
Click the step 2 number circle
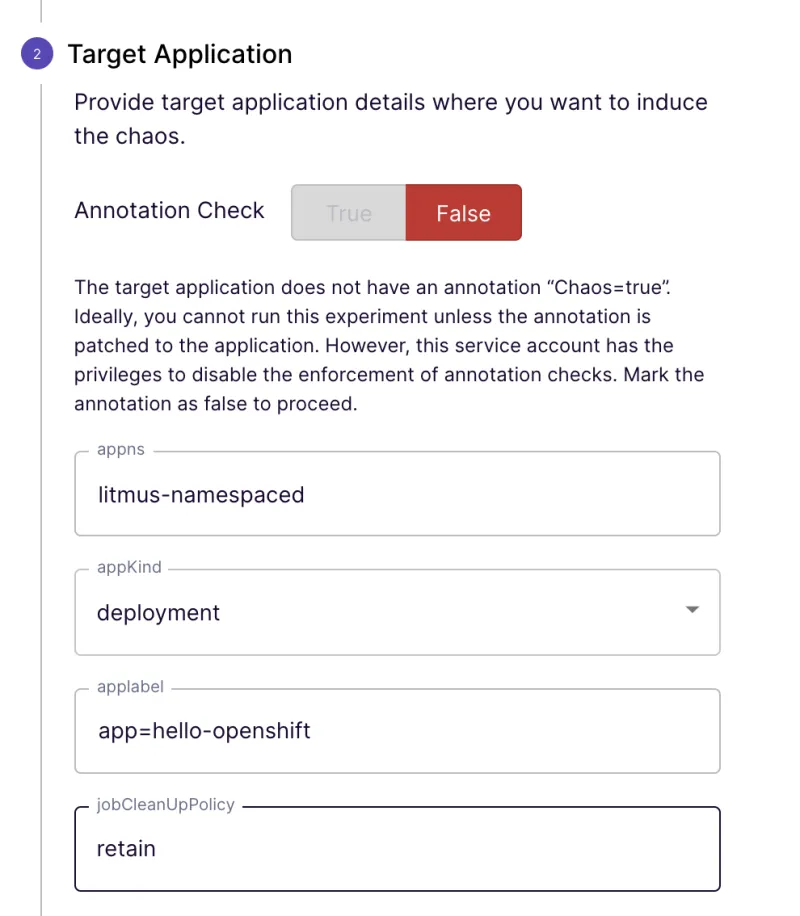click(x=37, y=54)
